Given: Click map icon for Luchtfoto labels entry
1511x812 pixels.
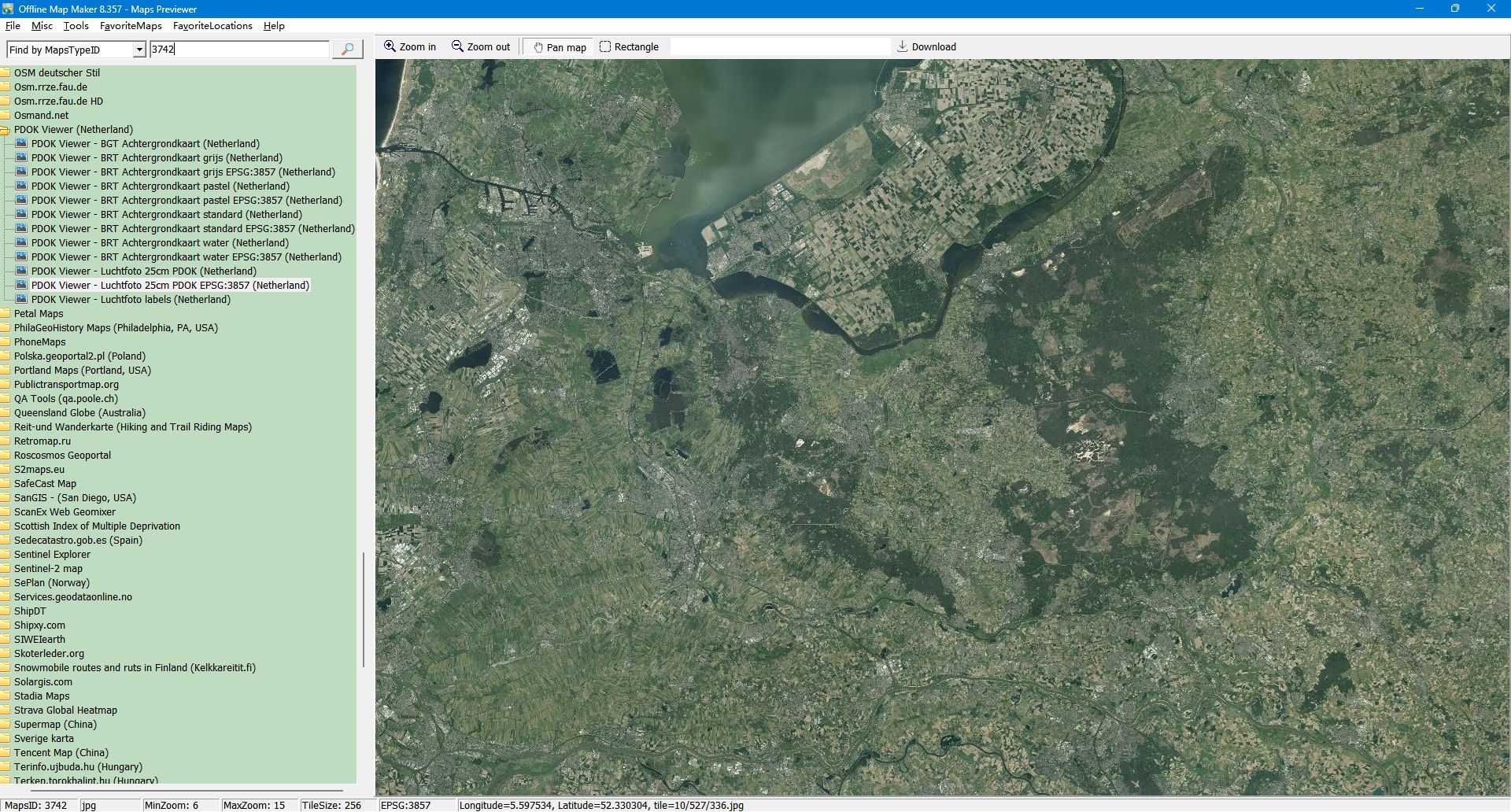Looking at the screenshot, I should click(21, 300).
